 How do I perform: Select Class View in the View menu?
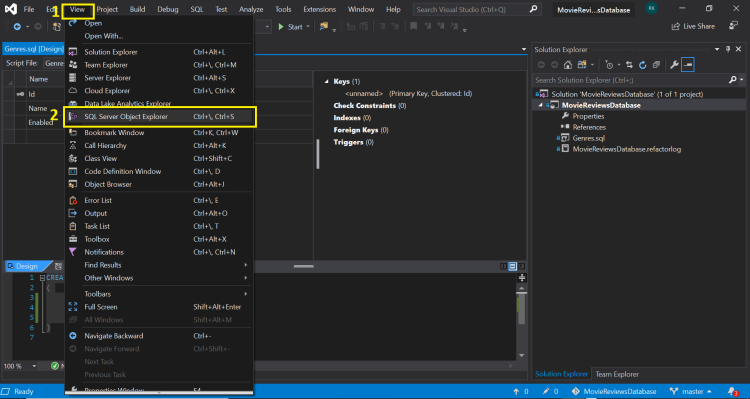(x=159, y=158)
